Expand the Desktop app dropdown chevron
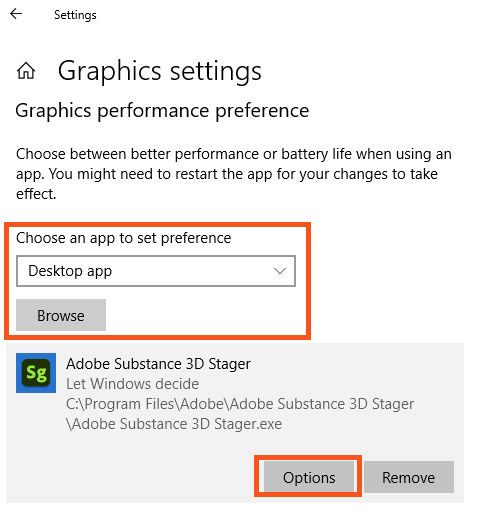The height and width of the screenshot is (519, 478). 280,271
